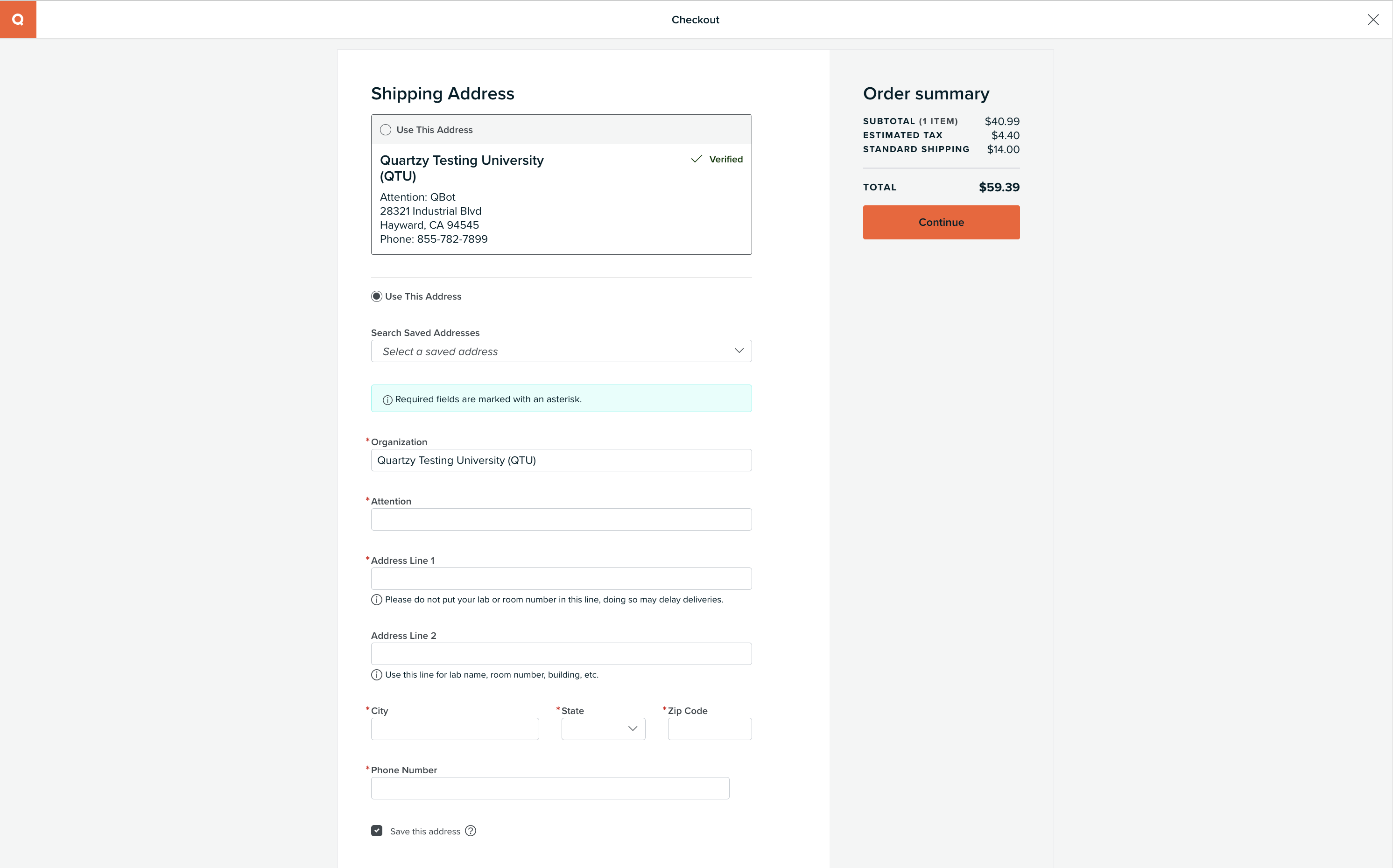1393x868 pixels.
Task: Click the chevron on the State selector
Action: click(632, 728)
